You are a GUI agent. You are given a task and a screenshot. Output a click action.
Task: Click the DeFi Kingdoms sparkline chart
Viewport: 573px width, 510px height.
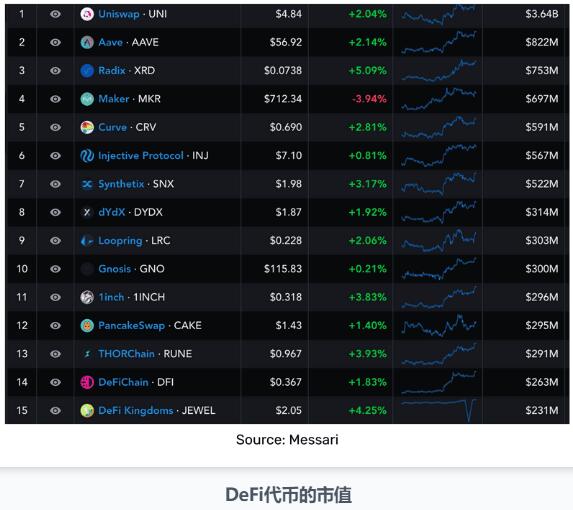pos(439,411)
